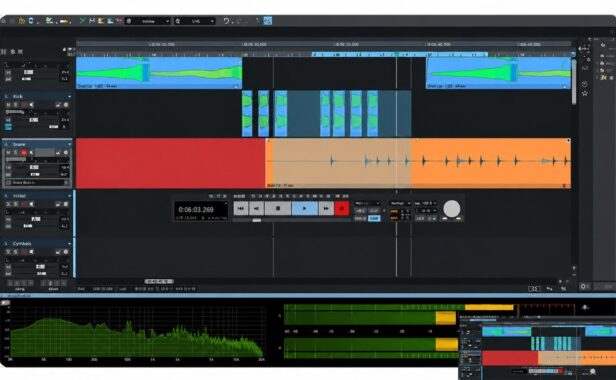Solo the Kick track
Viewport: 616px width, 380px height.
coord(16,105)
